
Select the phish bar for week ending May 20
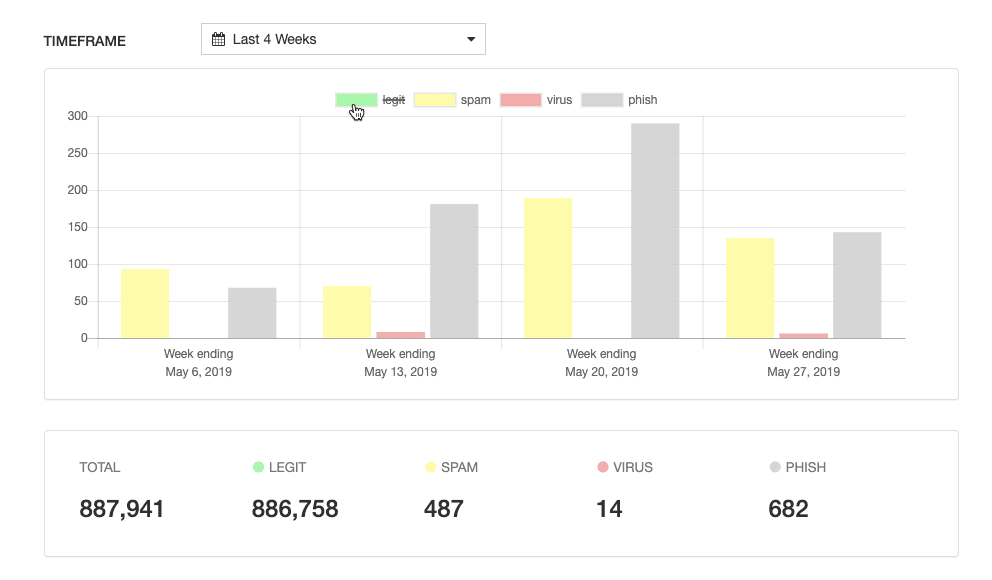655,231
